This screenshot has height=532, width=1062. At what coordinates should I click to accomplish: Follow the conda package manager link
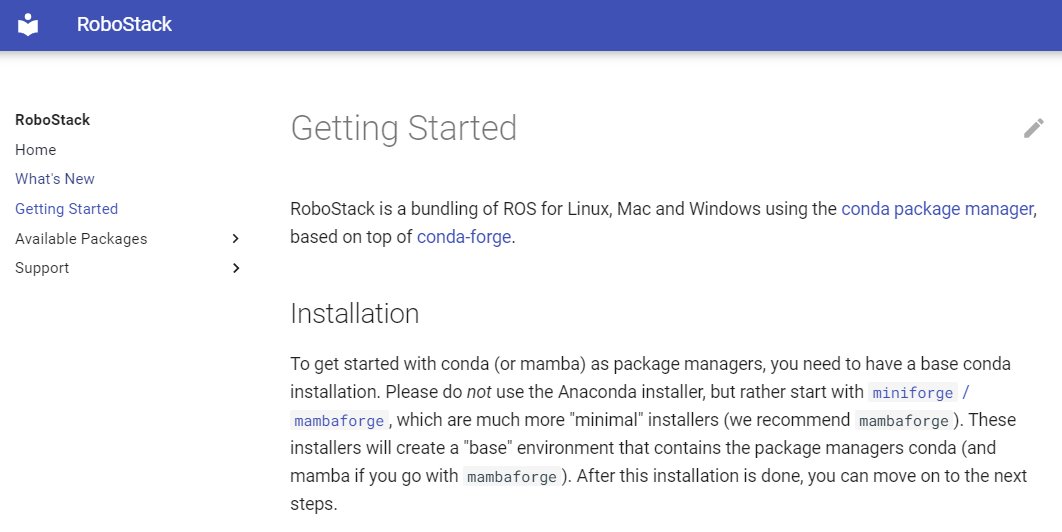[937, 209]
